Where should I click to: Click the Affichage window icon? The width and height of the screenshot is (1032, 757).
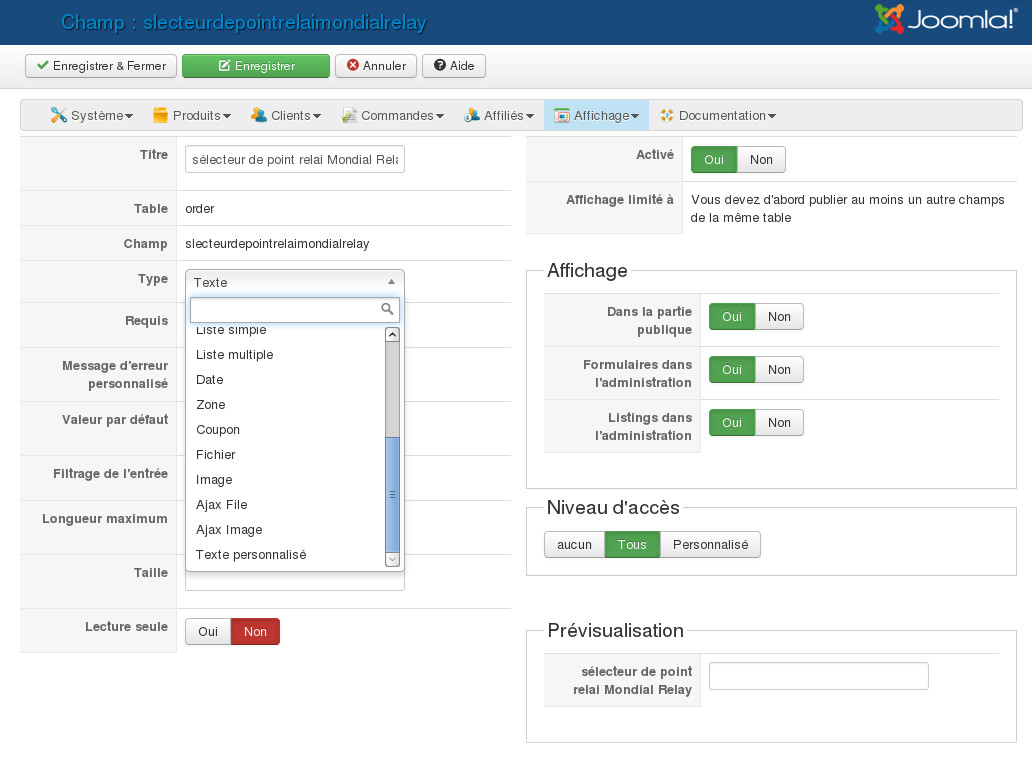561,116
